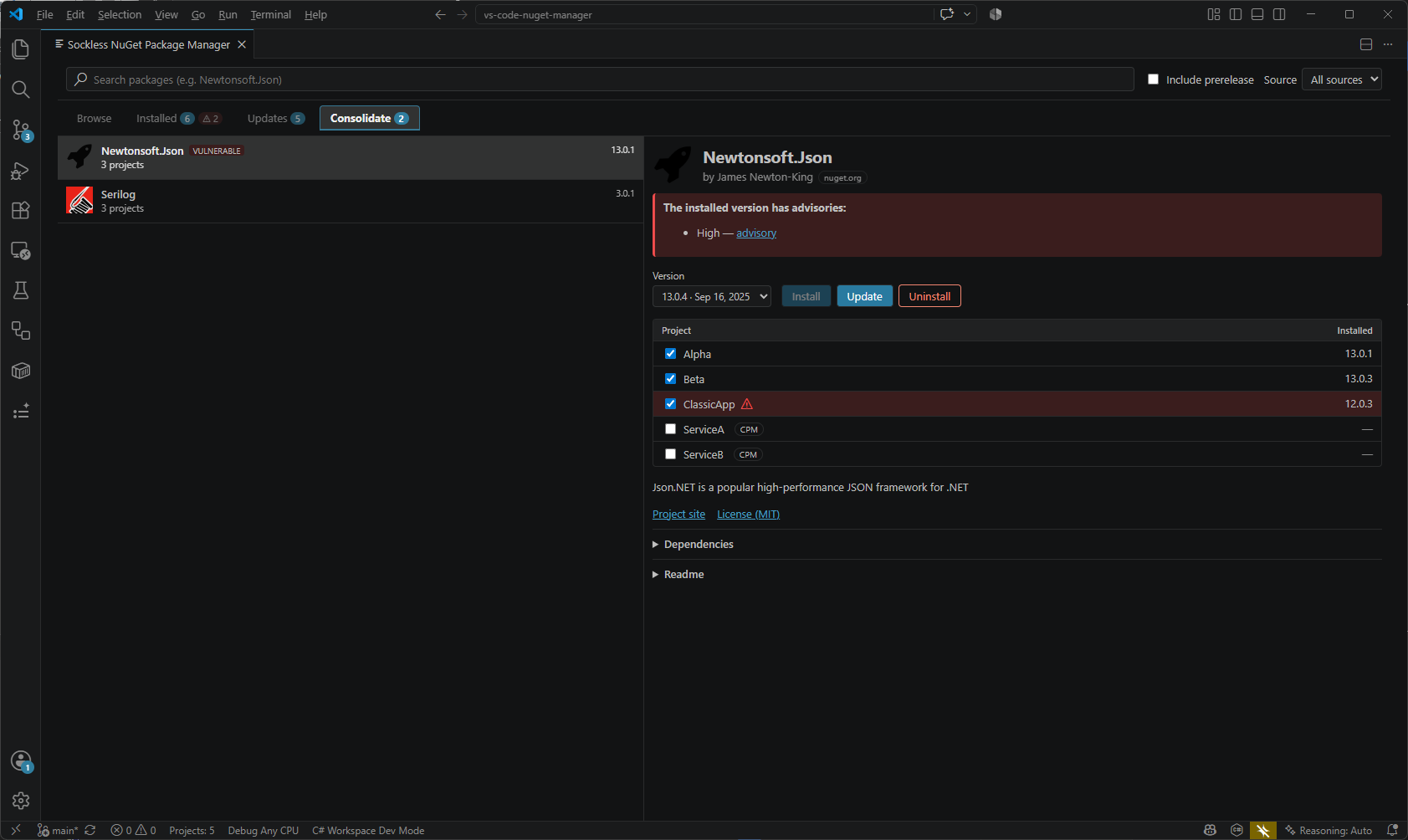Click the Uninstall button

(x=929, y=296)
